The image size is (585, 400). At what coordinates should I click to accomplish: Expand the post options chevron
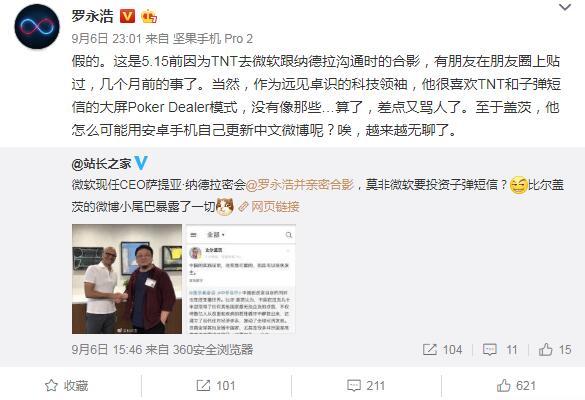(x=565, y=7)
